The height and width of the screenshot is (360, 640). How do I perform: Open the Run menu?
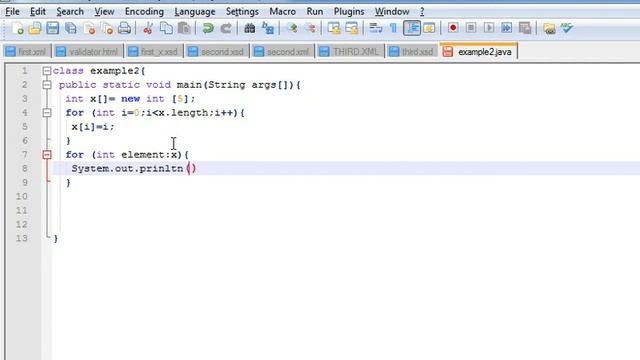315,11
